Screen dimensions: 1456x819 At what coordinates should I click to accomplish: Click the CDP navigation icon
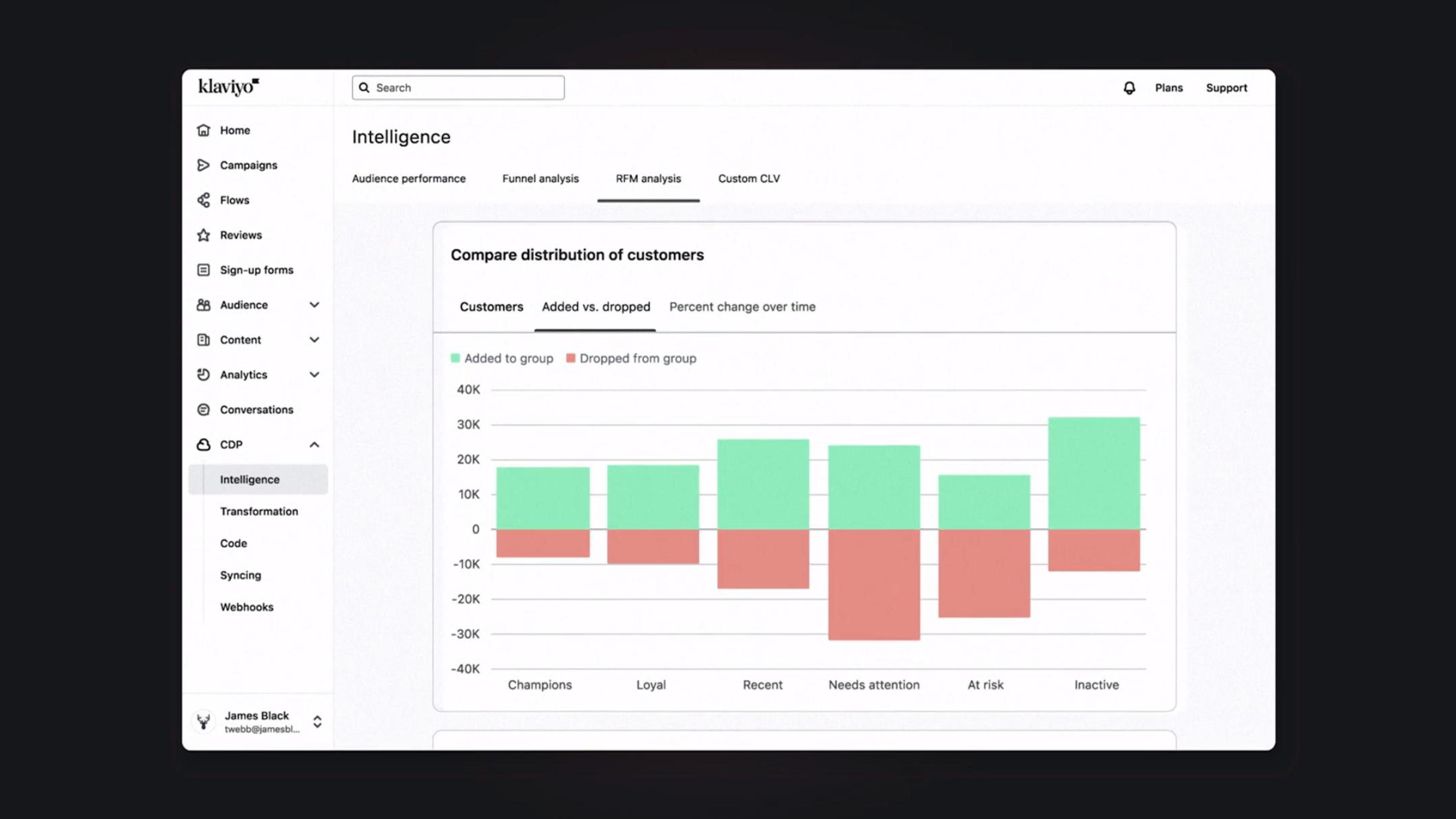[x=204, y=444]
